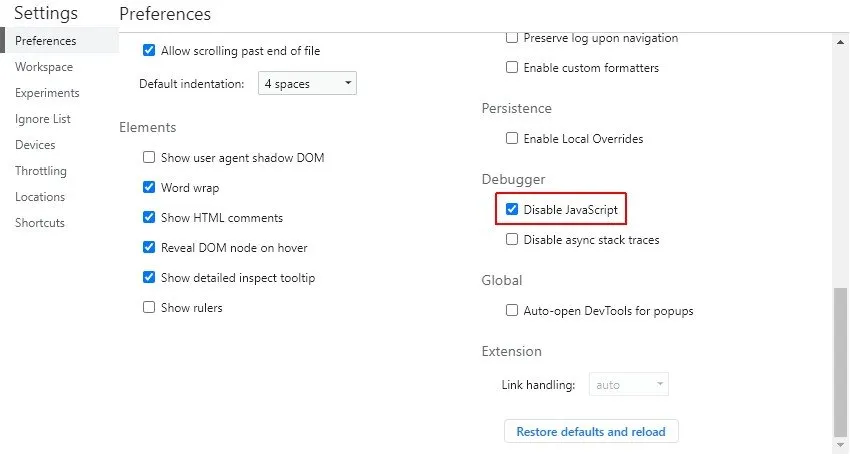850x456 pixels.
Task: Toggle Allow scrolling past end of file
Action: pyautogui.click(x=149, y=51)
